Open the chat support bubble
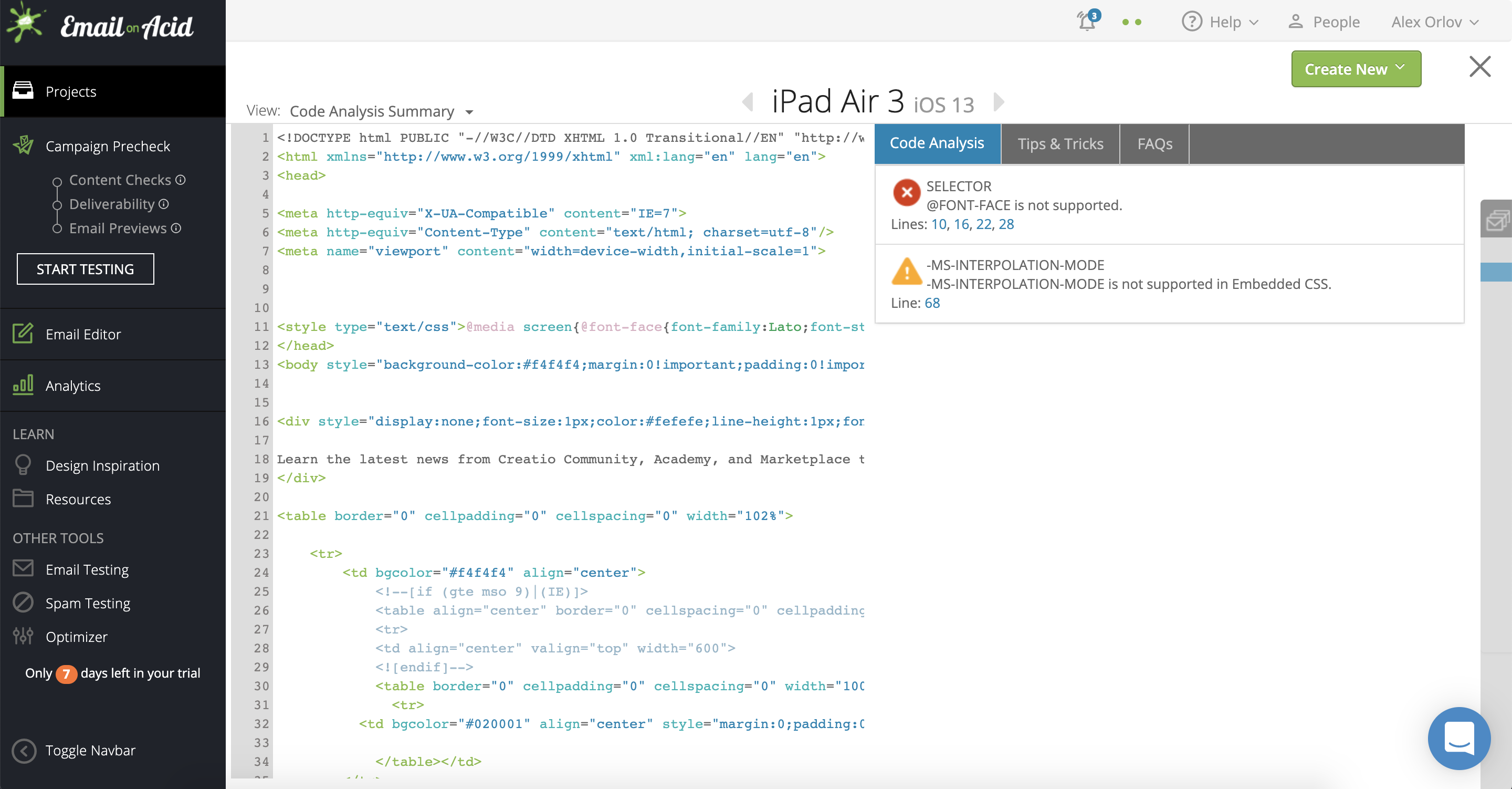The image size is (1512, 789). click(x=1458, y=738)
